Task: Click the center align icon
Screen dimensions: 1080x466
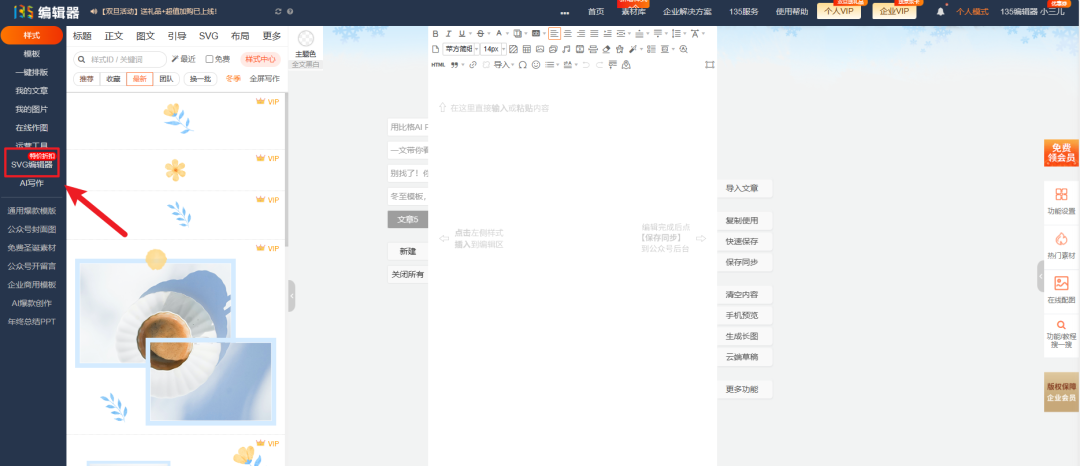Action: tap(568, 34)
